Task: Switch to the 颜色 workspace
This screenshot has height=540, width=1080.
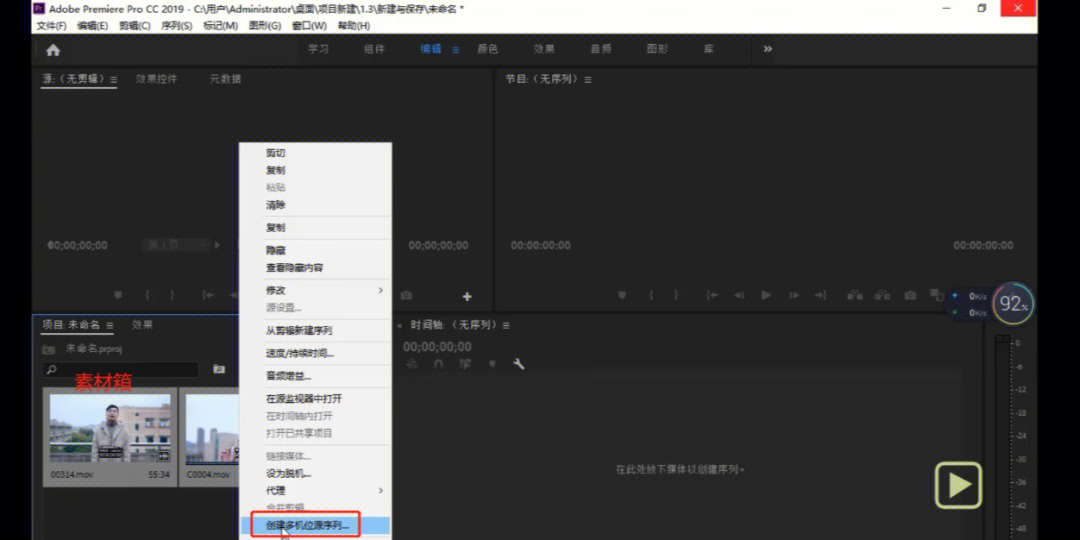Action: [x=488, y=50]
